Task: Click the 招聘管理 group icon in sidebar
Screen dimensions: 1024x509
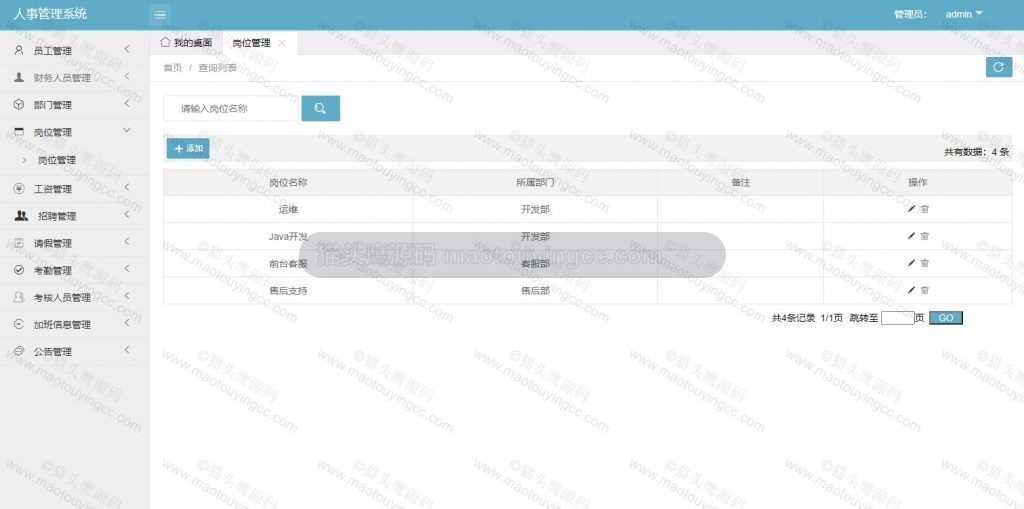Action: tap(22, 216)
